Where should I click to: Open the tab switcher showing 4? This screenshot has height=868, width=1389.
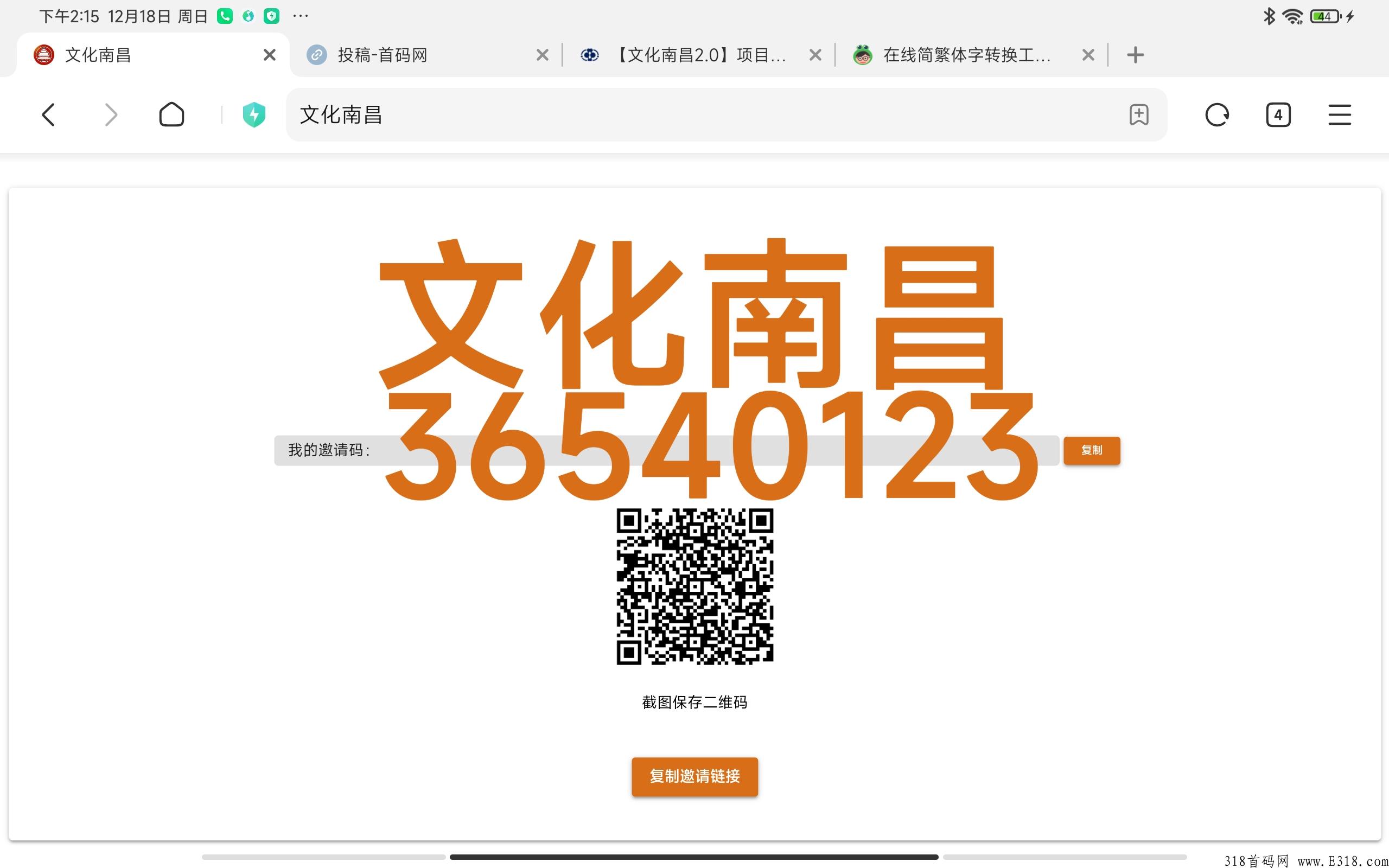1278,115
